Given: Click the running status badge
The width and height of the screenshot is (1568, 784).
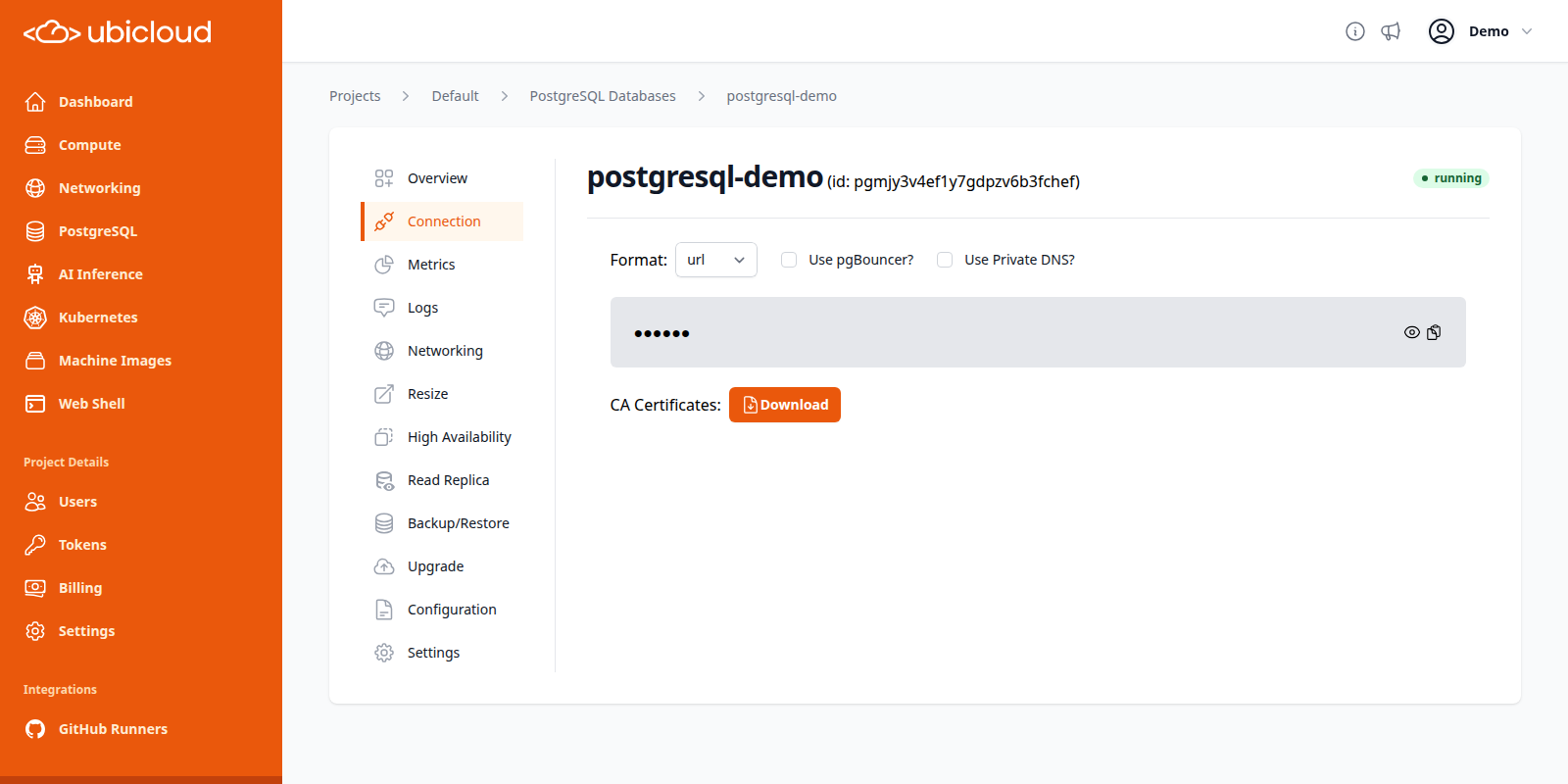Looking at the screenshot, I should point(1451,178).
